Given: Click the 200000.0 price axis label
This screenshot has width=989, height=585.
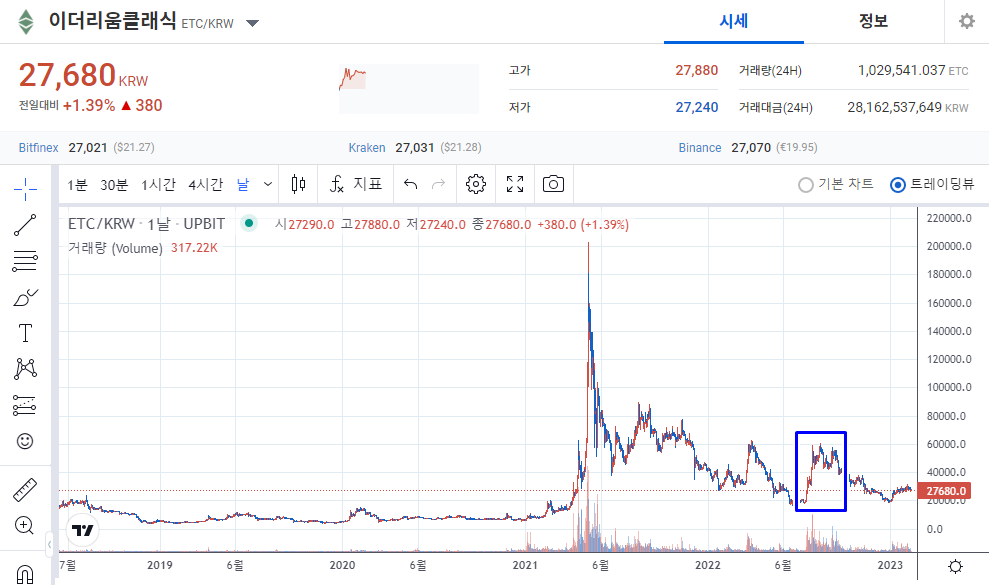Looking at the screenshot, I should pos(949,246).
